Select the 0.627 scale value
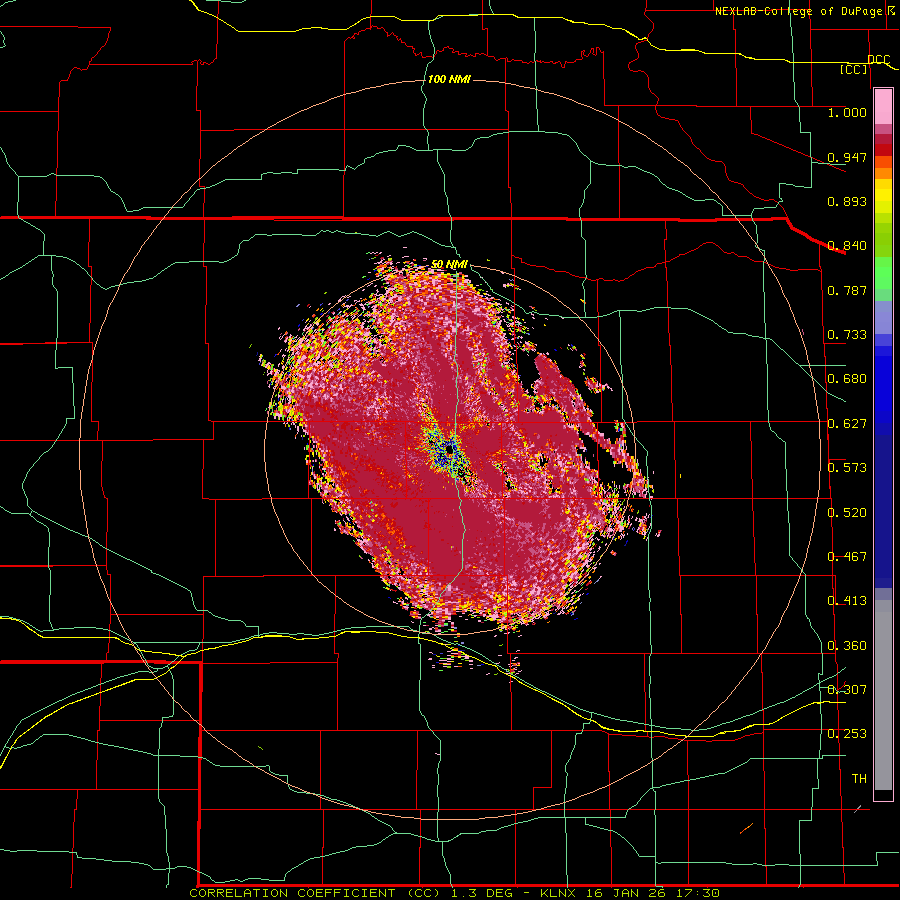The image size is (900, 900). [x=847, y=424]
